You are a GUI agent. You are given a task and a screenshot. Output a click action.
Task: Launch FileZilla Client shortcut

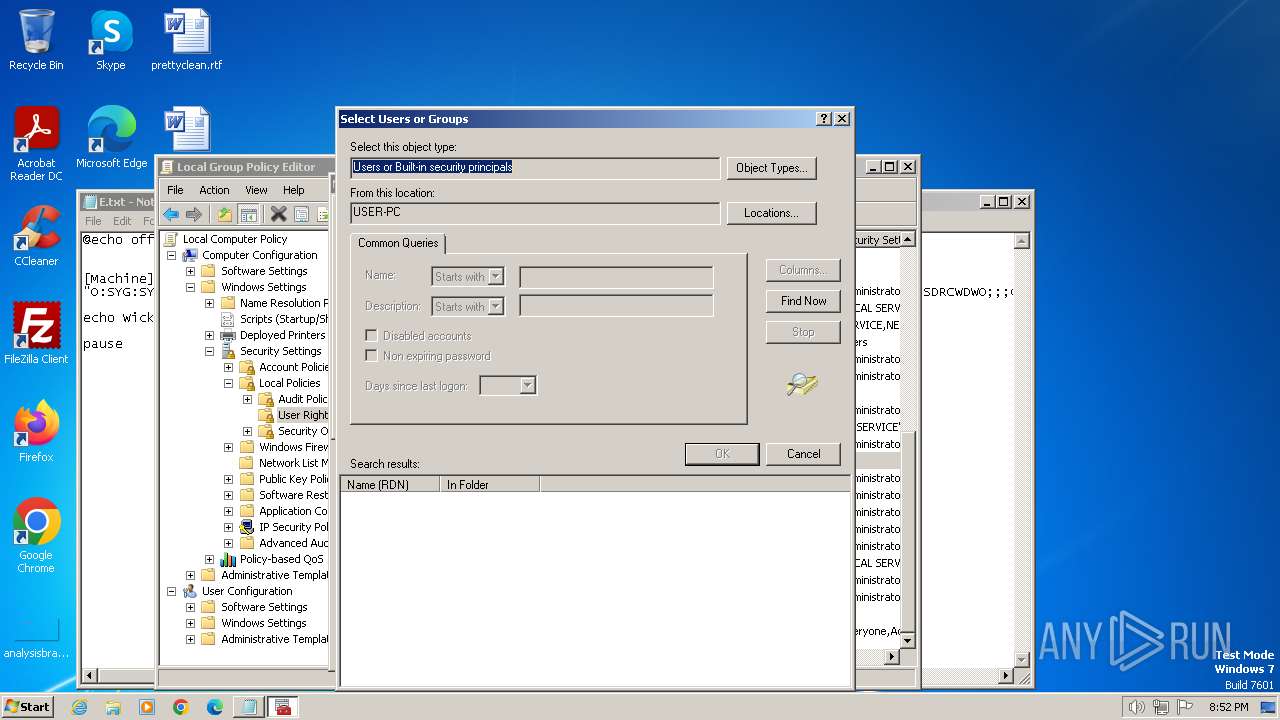click(x=36, y=334)
